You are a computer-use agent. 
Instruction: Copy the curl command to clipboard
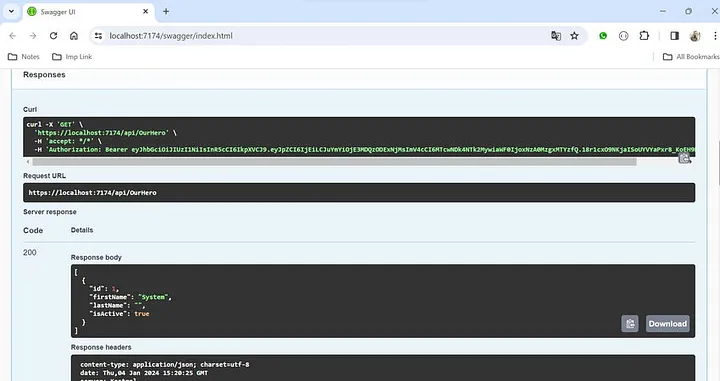pos(684,158)
